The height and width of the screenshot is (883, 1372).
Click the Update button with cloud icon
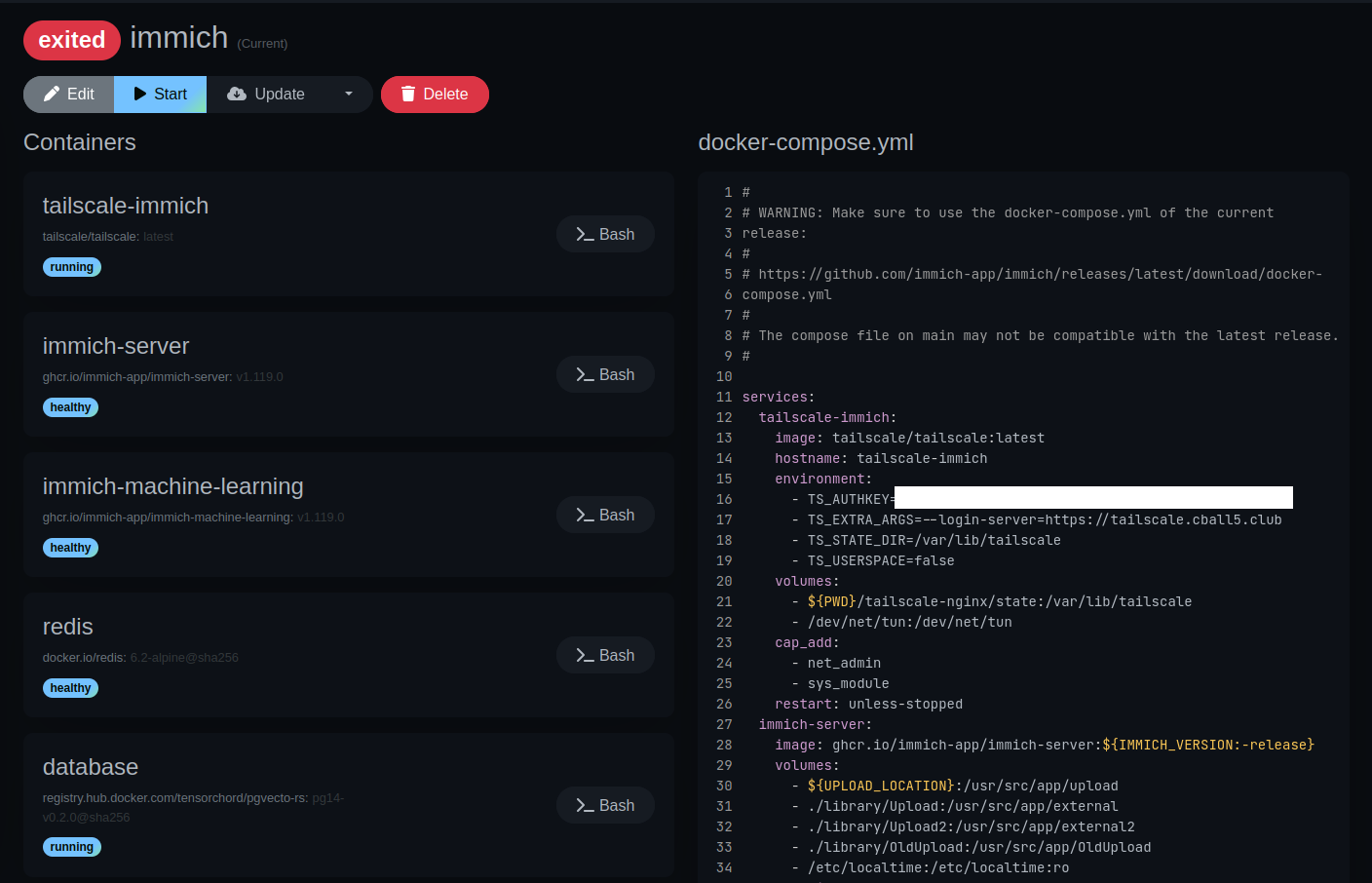pos(266,95)
